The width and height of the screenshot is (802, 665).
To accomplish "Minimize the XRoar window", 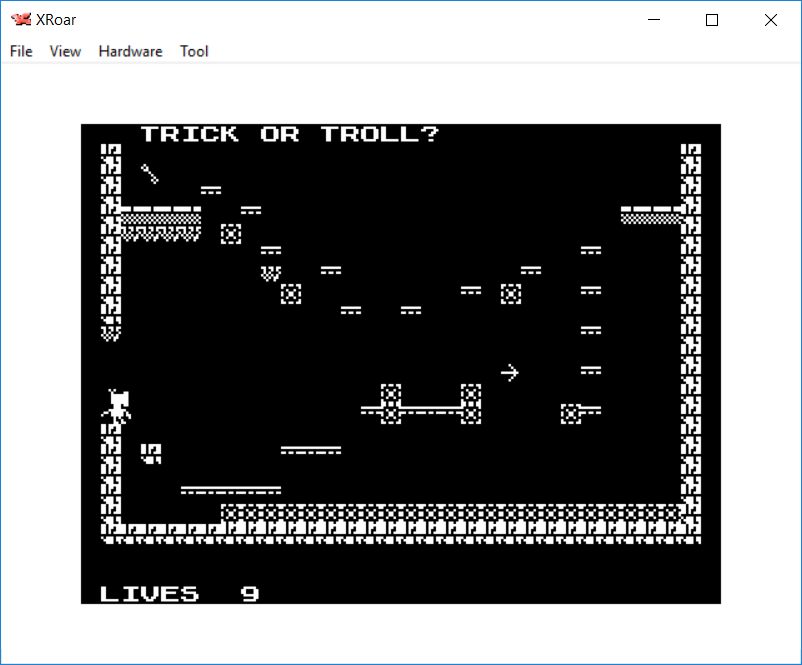I will pos(655,20).
